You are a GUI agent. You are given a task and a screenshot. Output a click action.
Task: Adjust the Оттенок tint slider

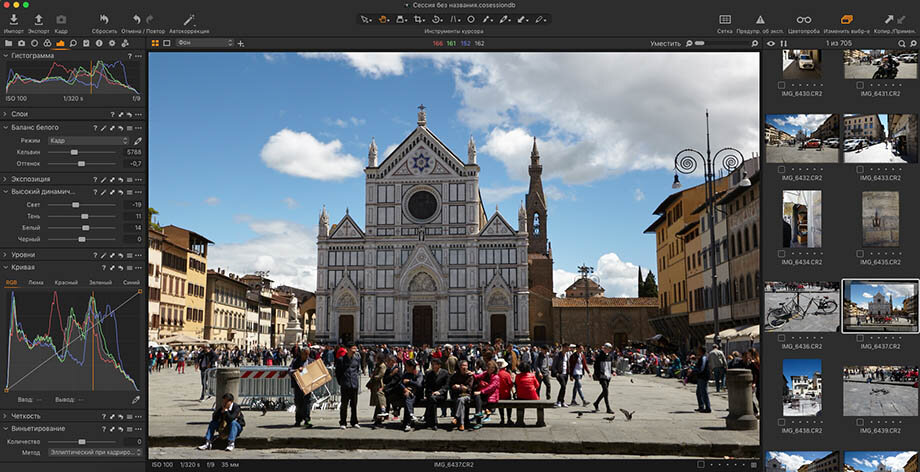pyautogui.click(x=82, y=164)
